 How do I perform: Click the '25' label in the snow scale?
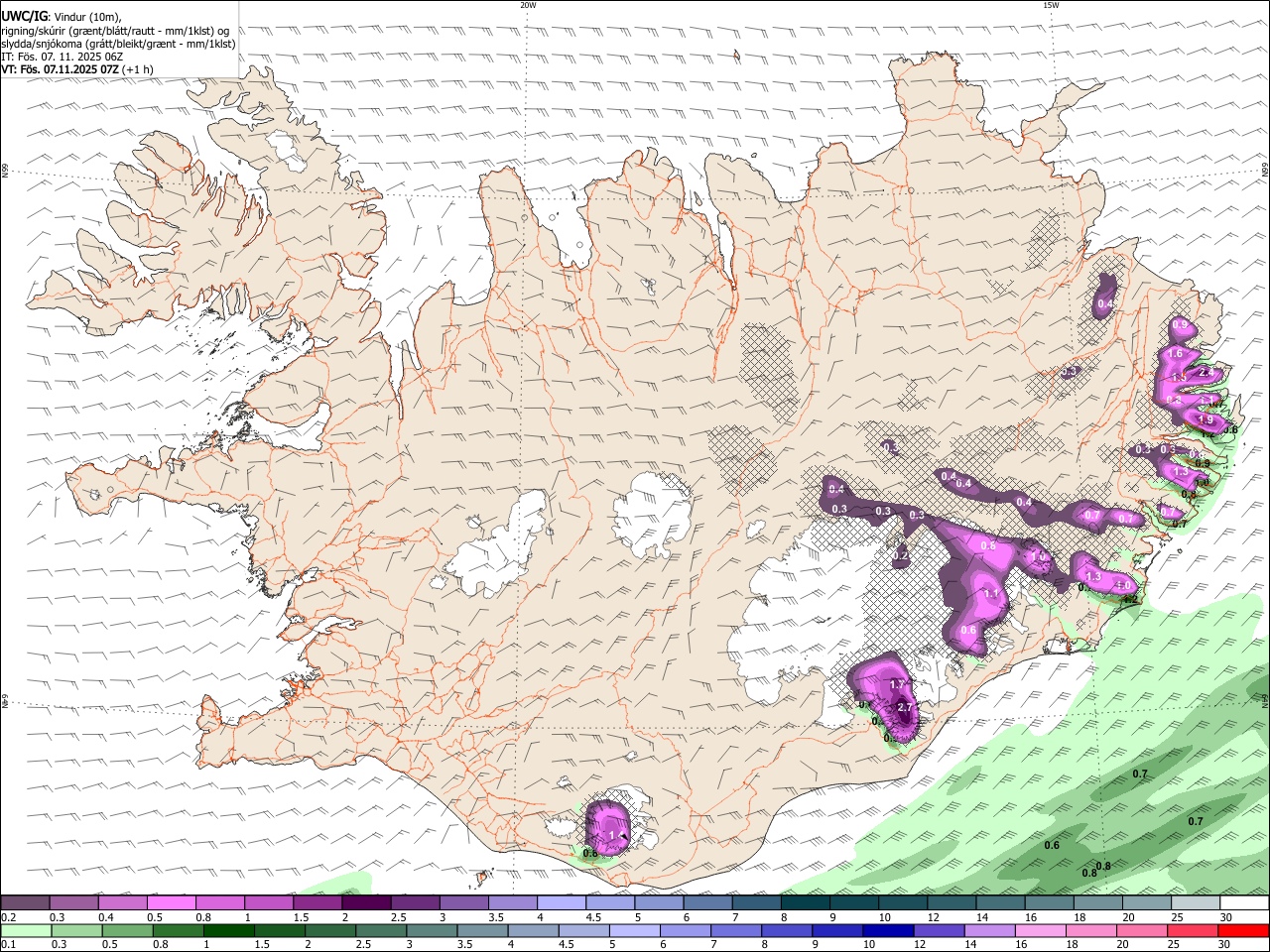[x=1176, y=917]
